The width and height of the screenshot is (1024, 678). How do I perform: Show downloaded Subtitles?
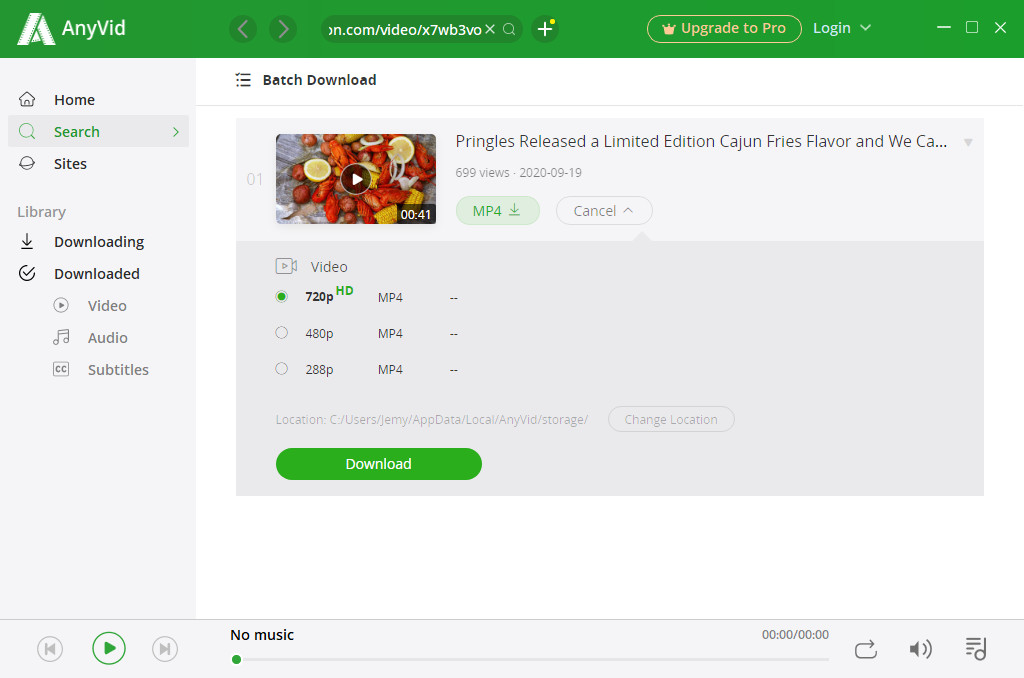click(x=118, y=370)
